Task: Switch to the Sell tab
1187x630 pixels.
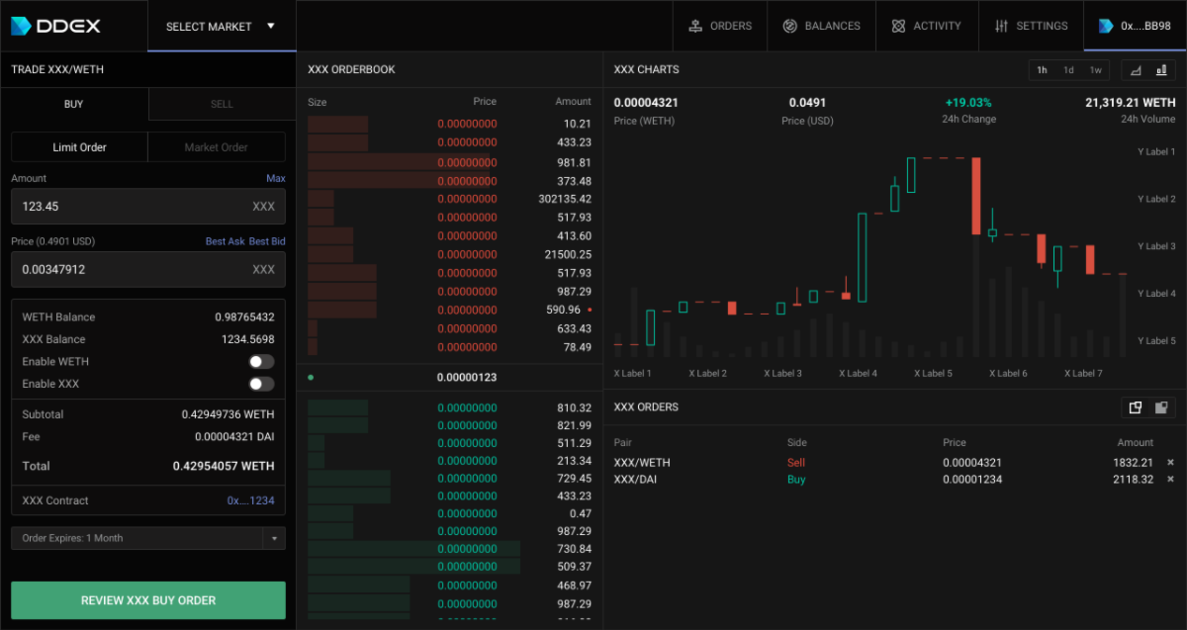Action: point(222,104)
